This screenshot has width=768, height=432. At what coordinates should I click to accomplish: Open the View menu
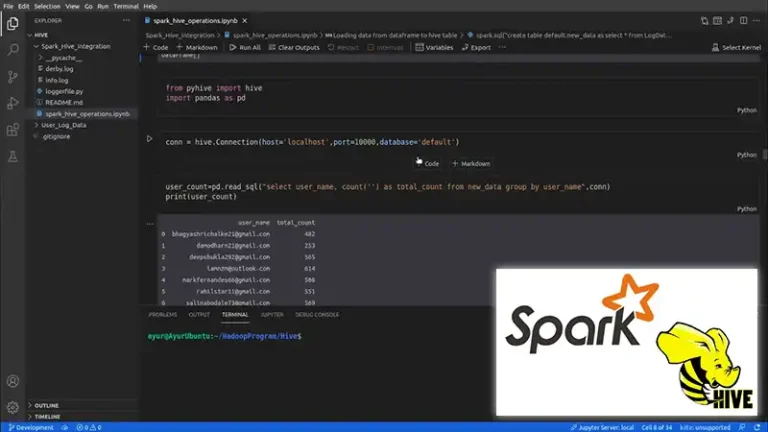tap(72, 6)
